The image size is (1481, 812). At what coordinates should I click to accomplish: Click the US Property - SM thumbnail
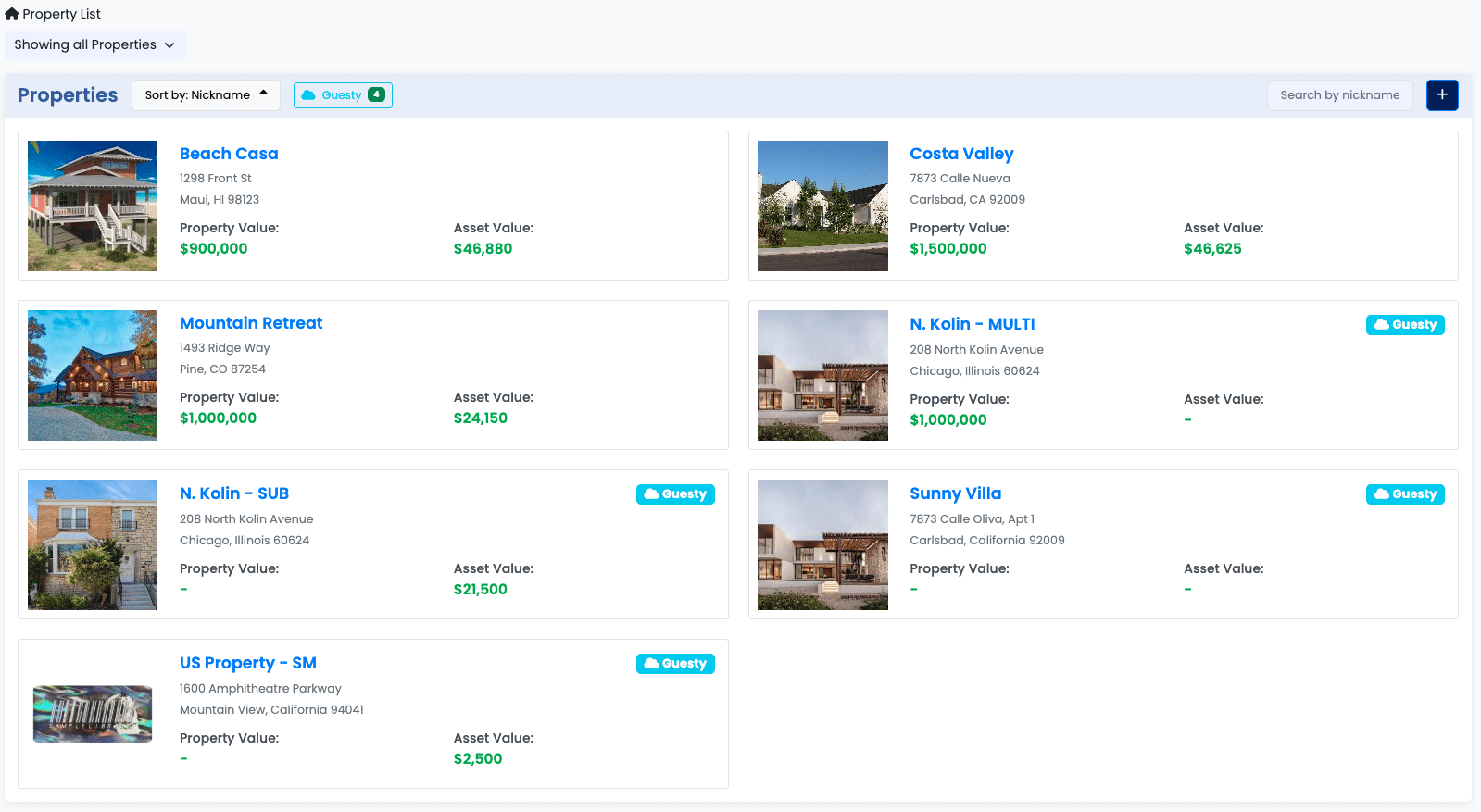(x=93, y=714)
